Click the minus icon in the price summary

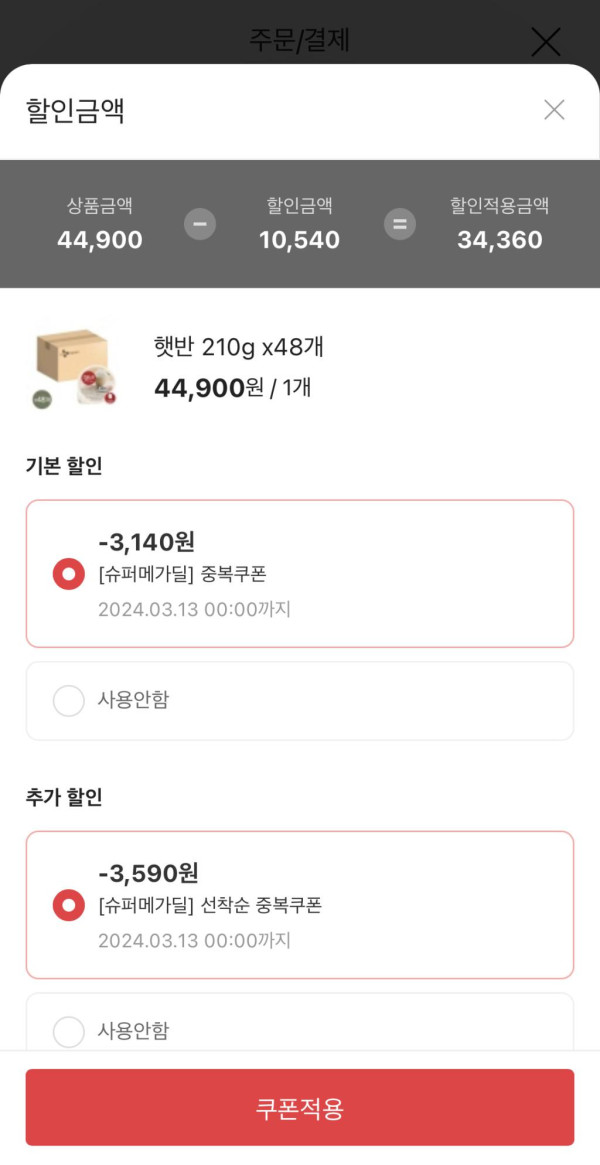(200, 224)
